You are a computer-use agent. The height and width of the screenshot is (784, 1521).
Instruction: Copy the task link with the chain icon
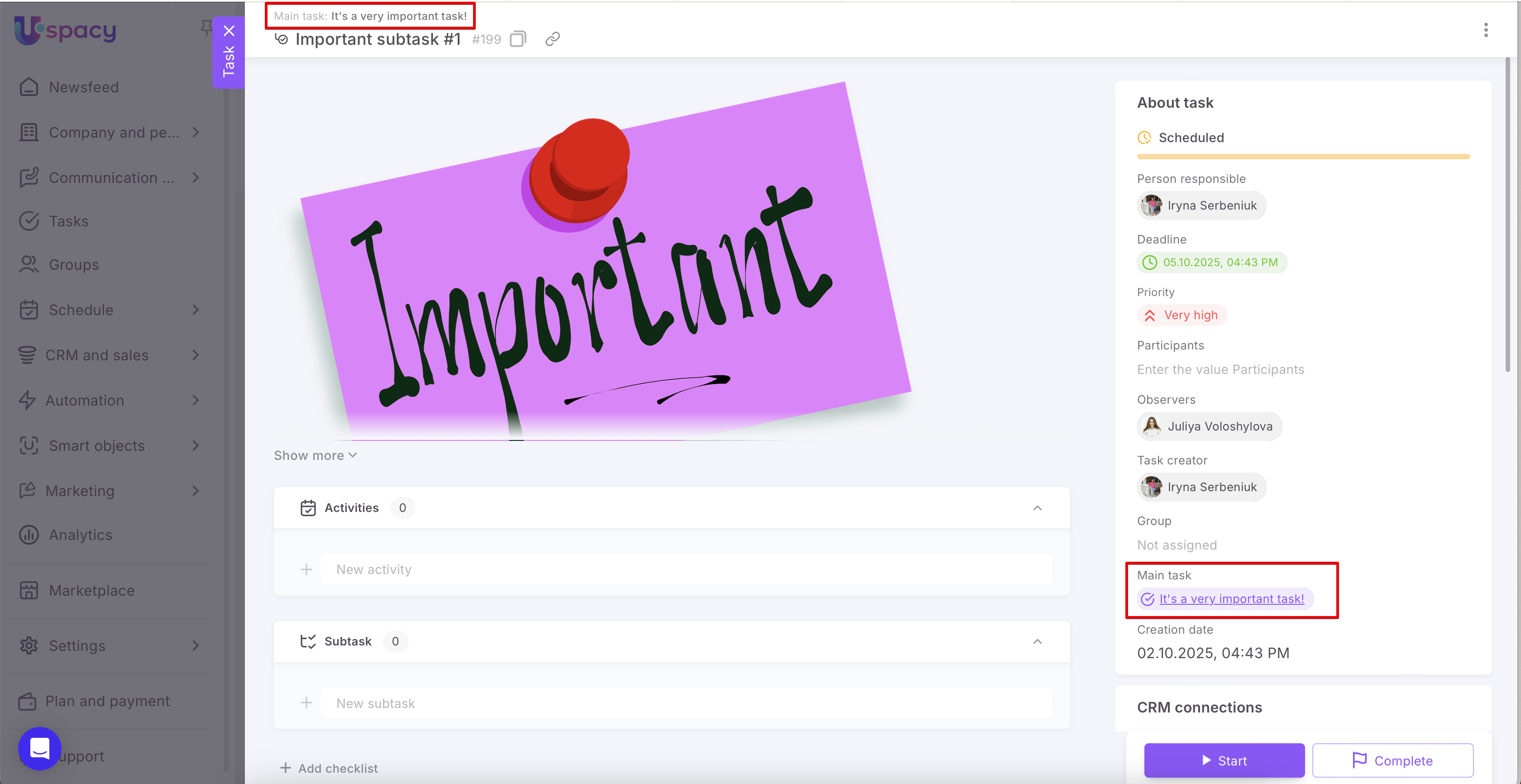[x=552, y=39]
